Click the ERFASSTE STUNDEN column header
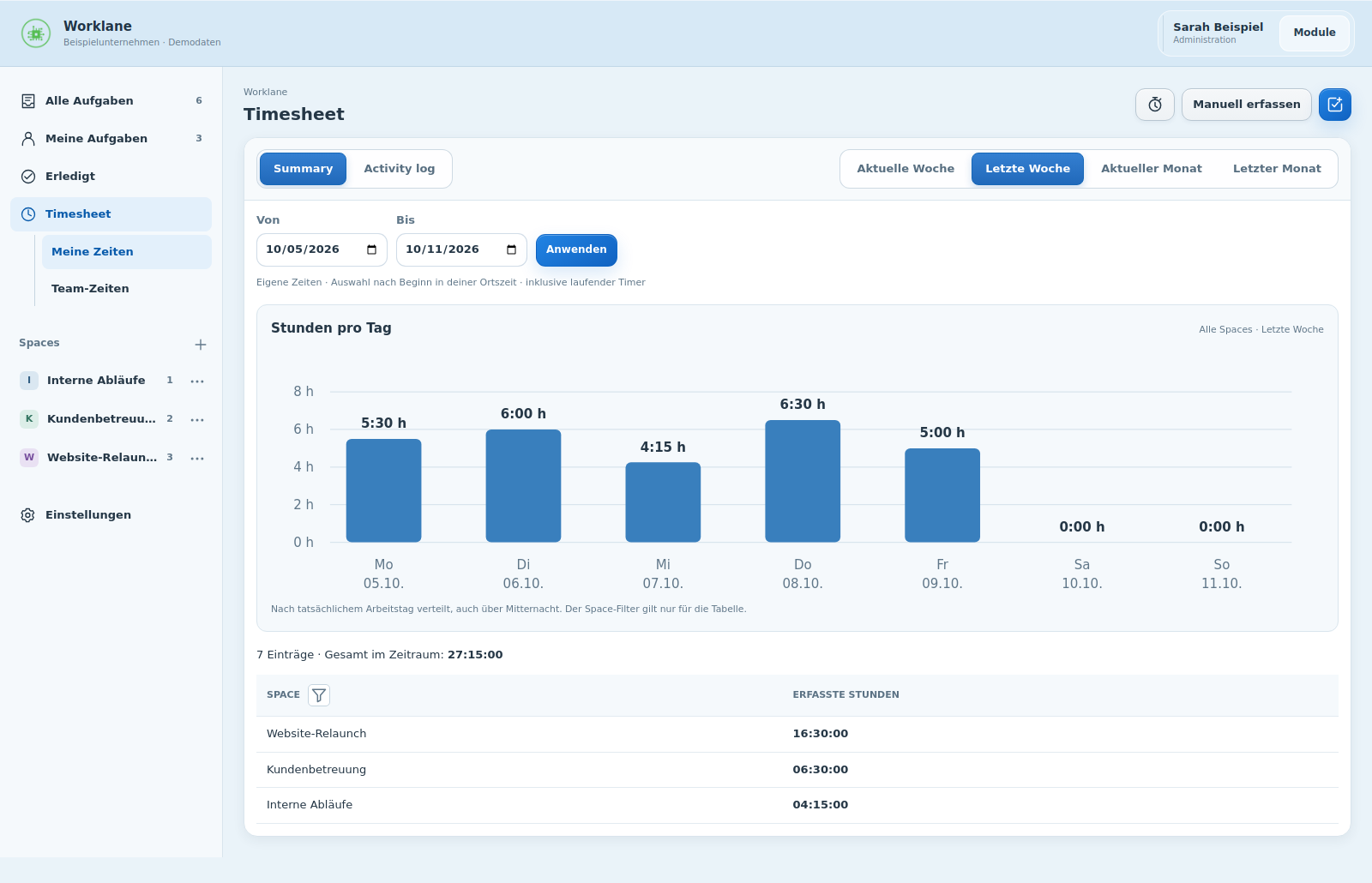 click(846, 695)
